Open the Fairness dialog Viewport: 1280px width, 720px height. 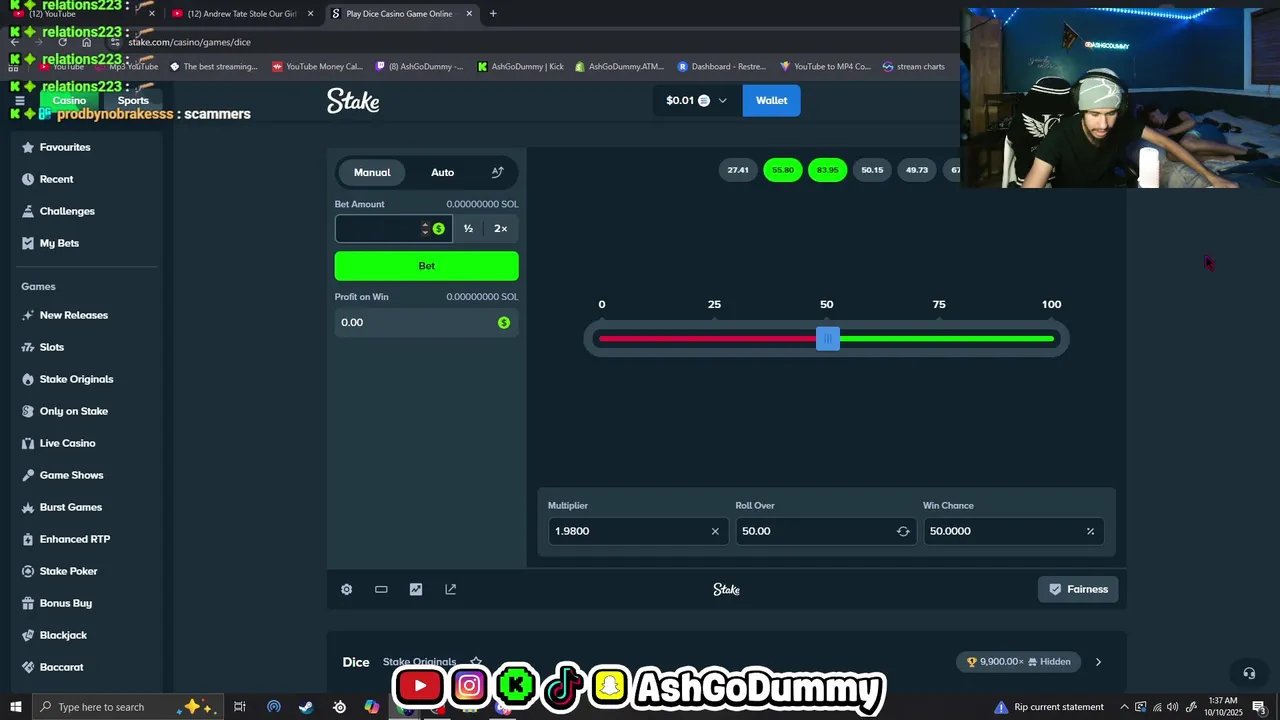1078,589
